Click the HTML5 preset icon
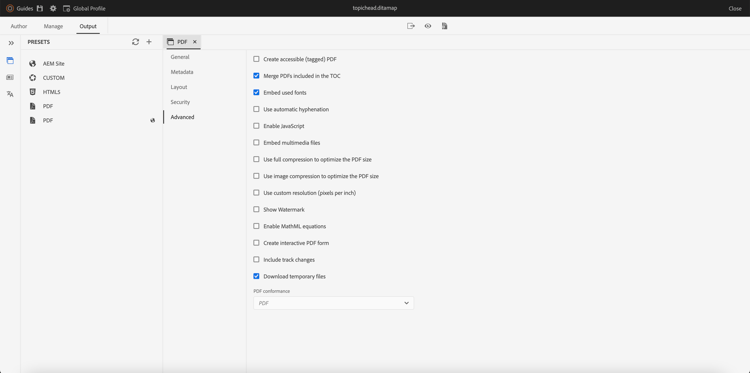The width and height of the screenshot is (750, 373). (x=33, y=92)
